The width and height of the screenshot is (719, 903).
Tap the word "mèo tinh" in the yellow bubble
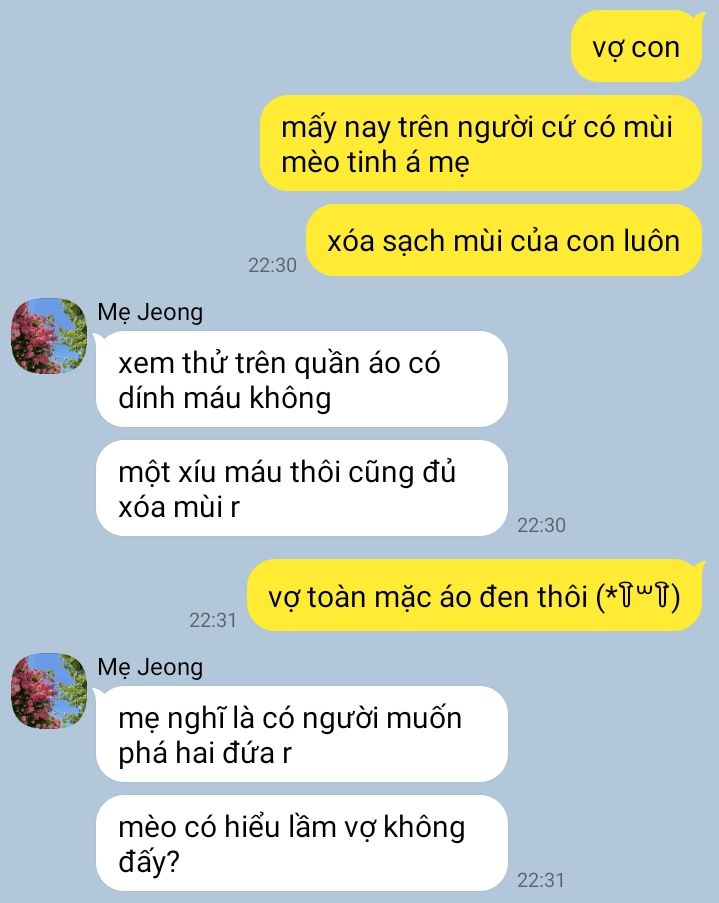(339, 162)
